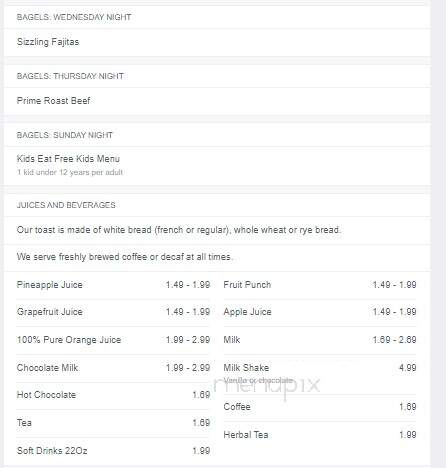Click the Juices and Beverages section heading

pyautogui.click(x=66, y=205)
